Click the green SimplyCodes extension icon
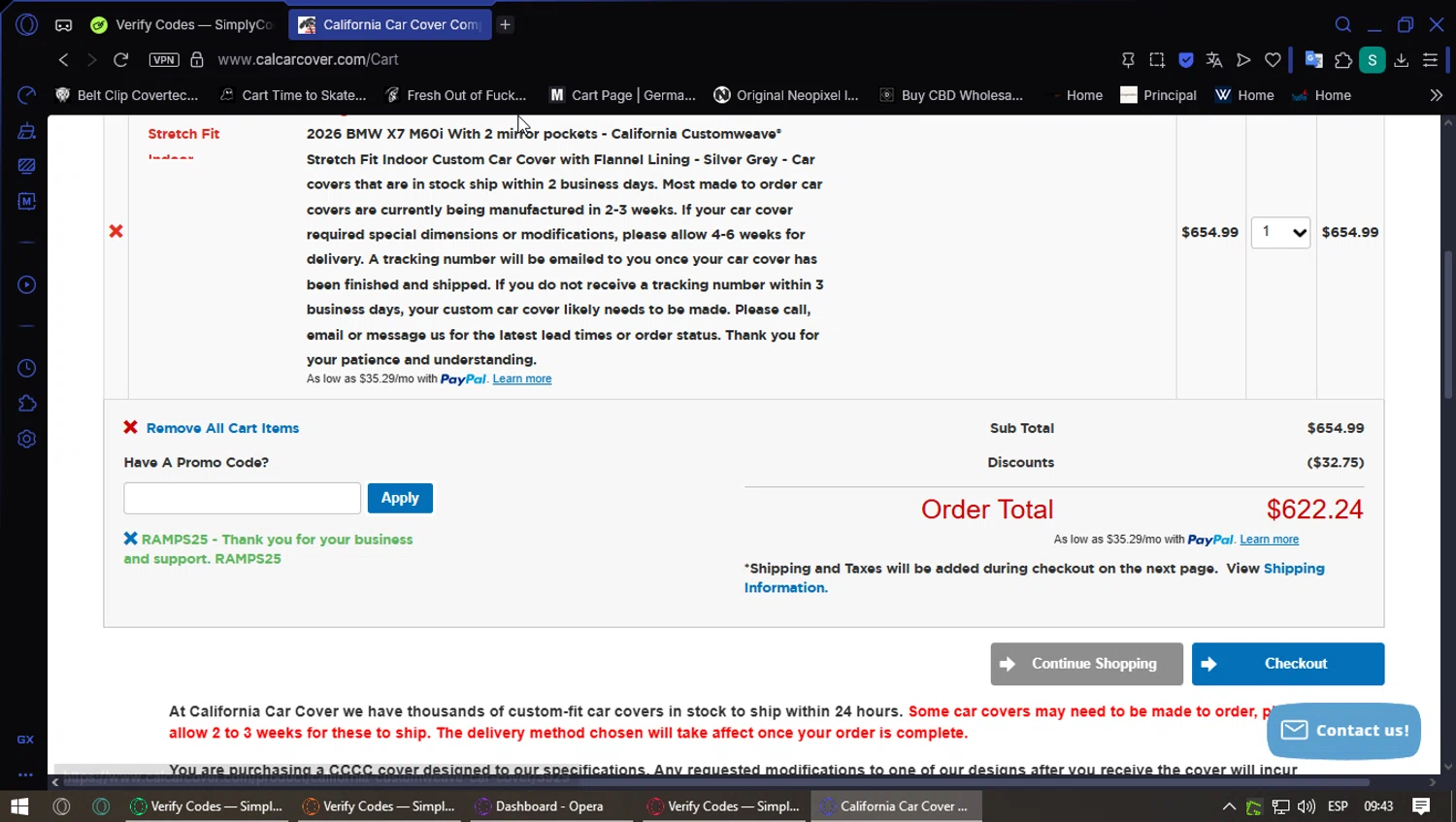 click(1373, 60)
